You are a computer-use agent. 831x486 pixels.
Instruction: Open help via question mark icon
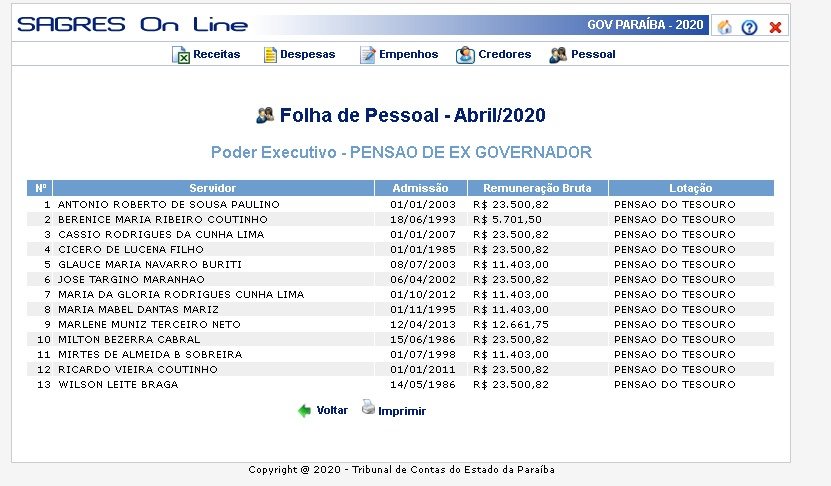click(749, 27)
